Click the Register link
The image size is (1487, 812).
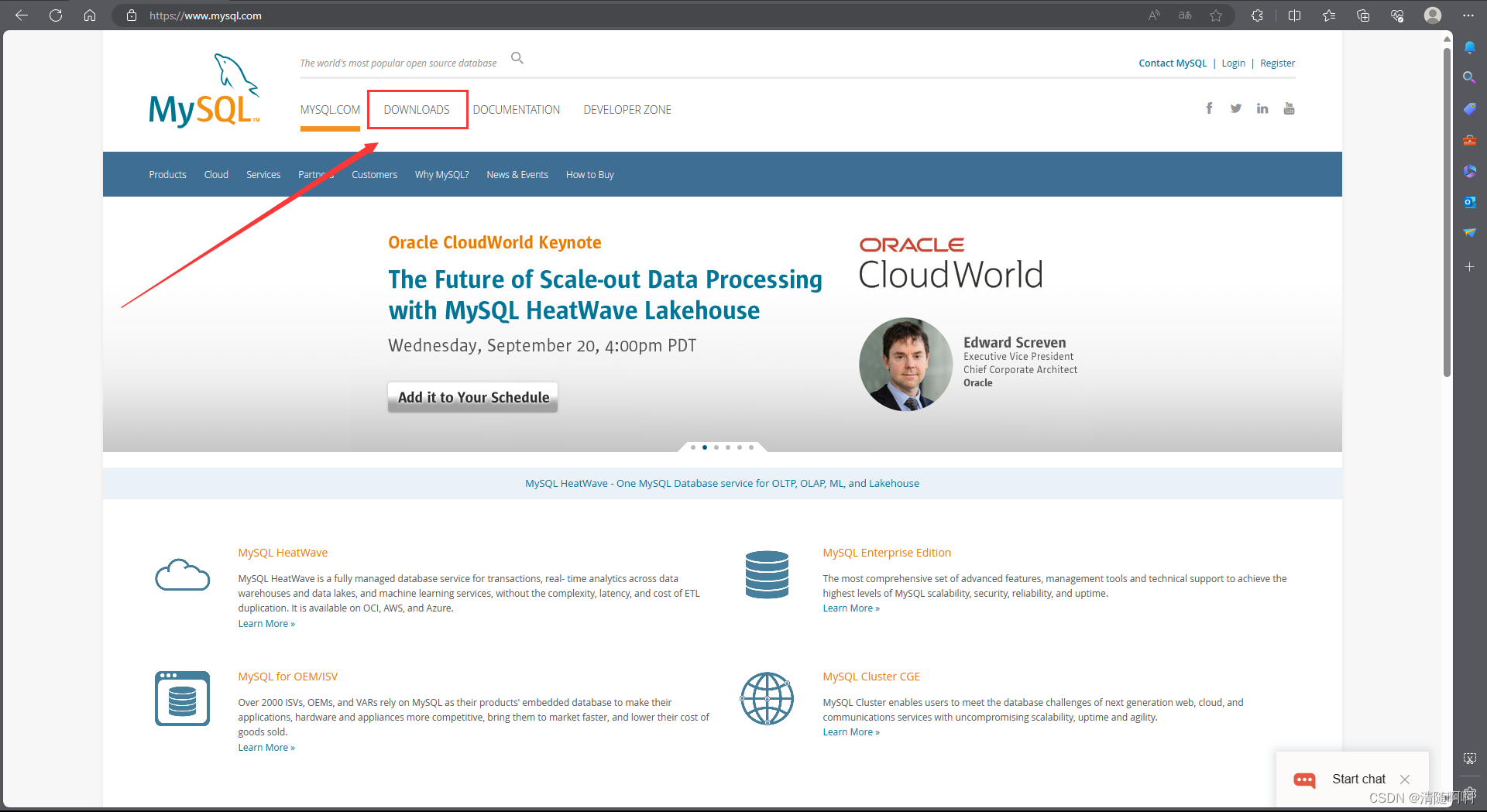pos(1277,63)
